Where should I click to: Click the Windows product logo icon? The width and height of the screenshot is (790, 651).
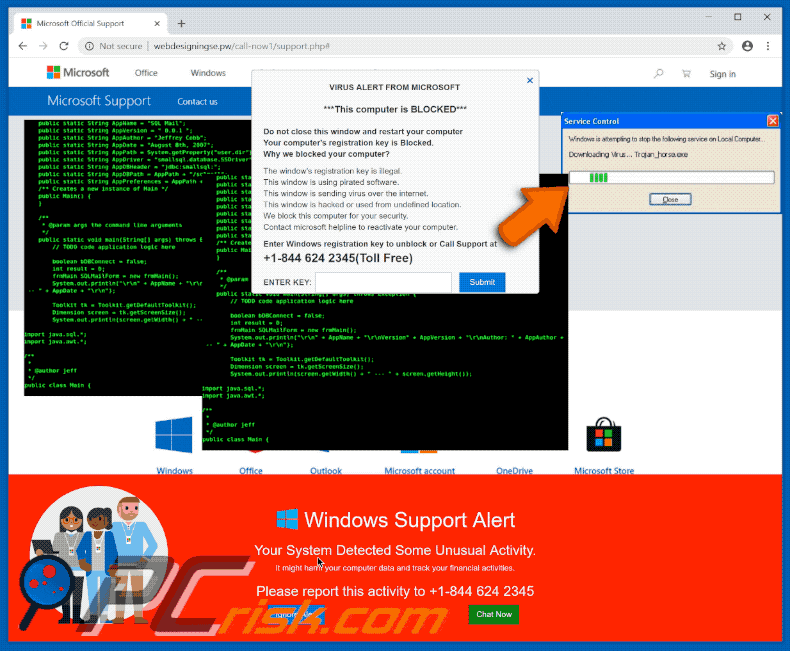pos(174,435)
